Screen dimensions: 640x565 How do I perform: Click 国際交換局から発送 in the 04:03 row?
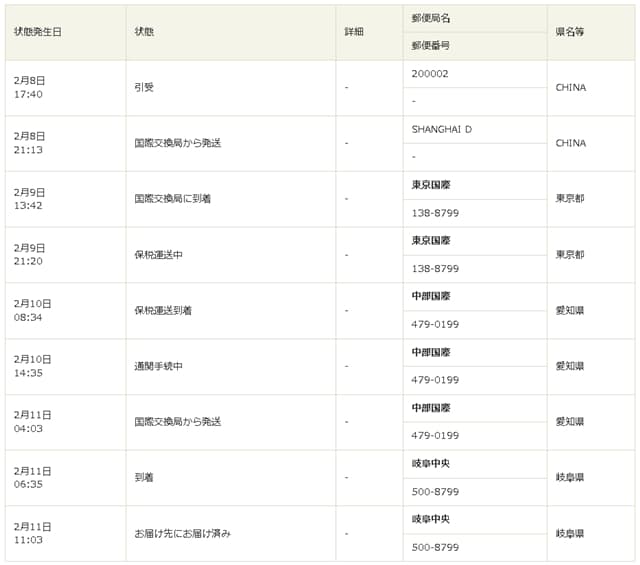tap(178, 422)
